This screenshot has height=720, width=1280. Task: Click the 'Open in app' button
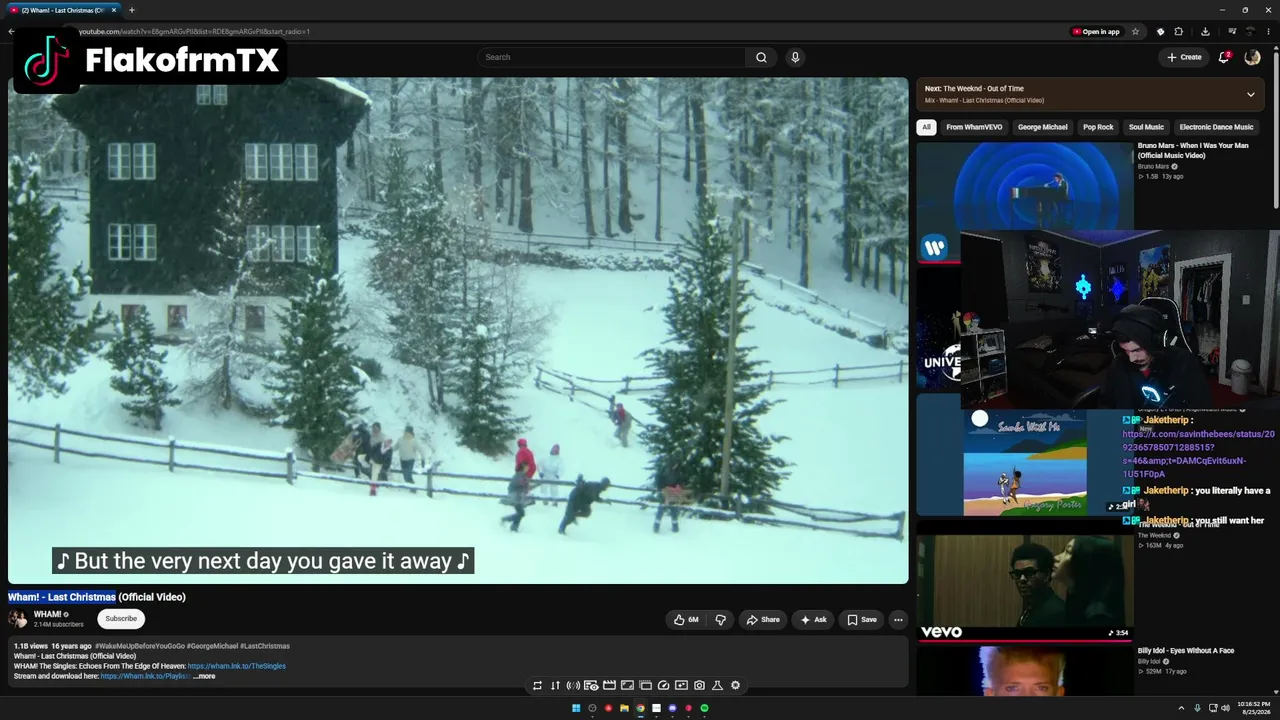click(1096, 31)
